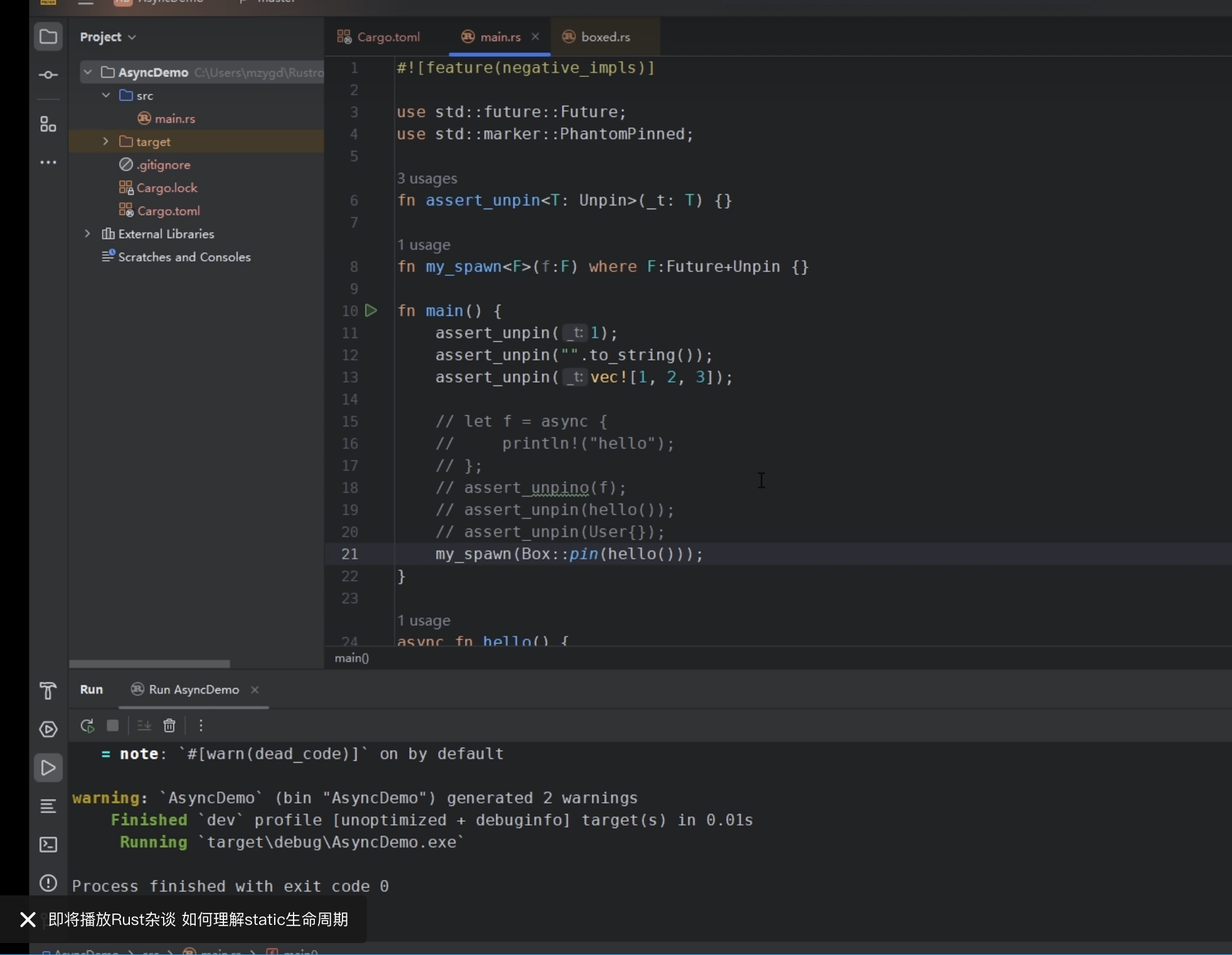Dismiss the upcoming video notification popup
Viewport: 1232px width, 955px height.
tap(28, 920)
